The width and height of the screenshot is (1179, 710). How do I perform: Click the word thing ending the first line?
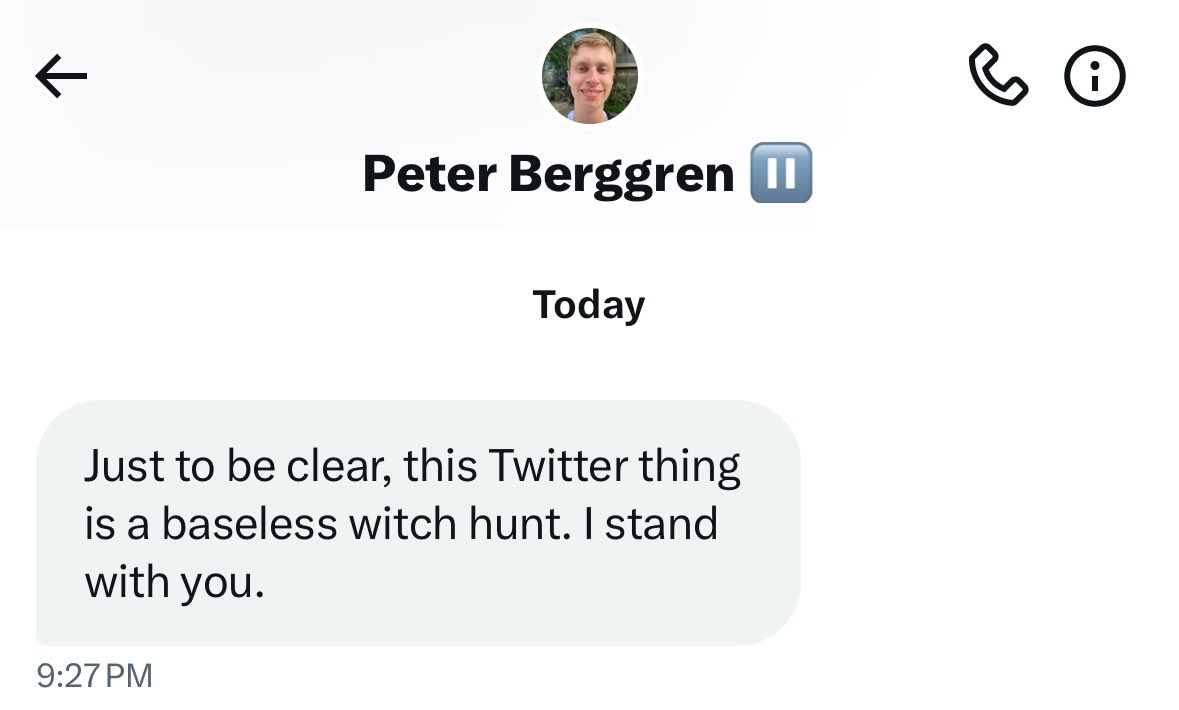click(690, 467)
